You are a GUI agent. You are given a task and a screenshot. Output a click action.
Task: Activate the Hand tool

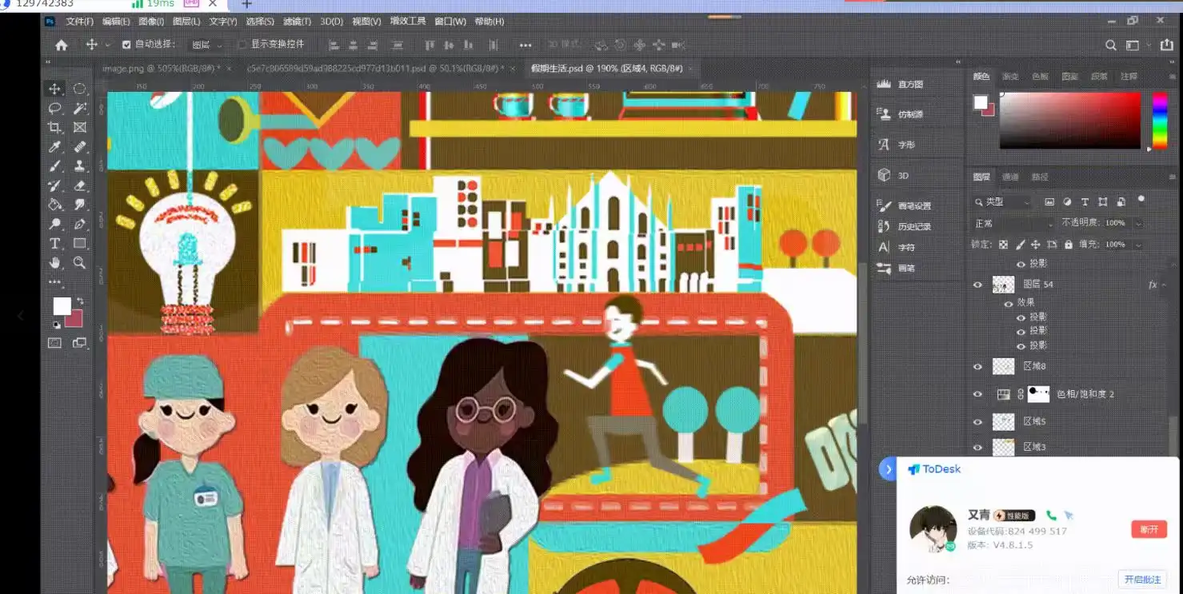point(55,263)
